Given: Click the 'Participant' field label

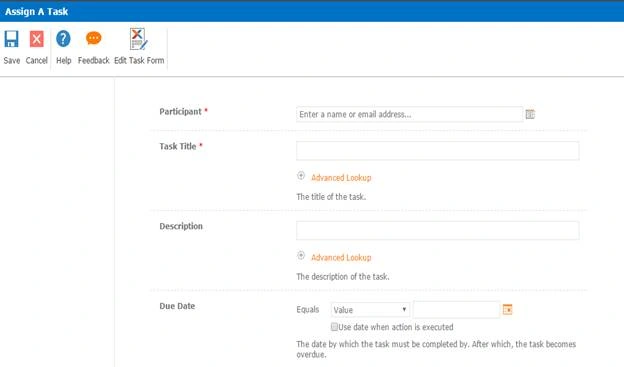Looking at the screenshot, I should [x=181, y=111].
